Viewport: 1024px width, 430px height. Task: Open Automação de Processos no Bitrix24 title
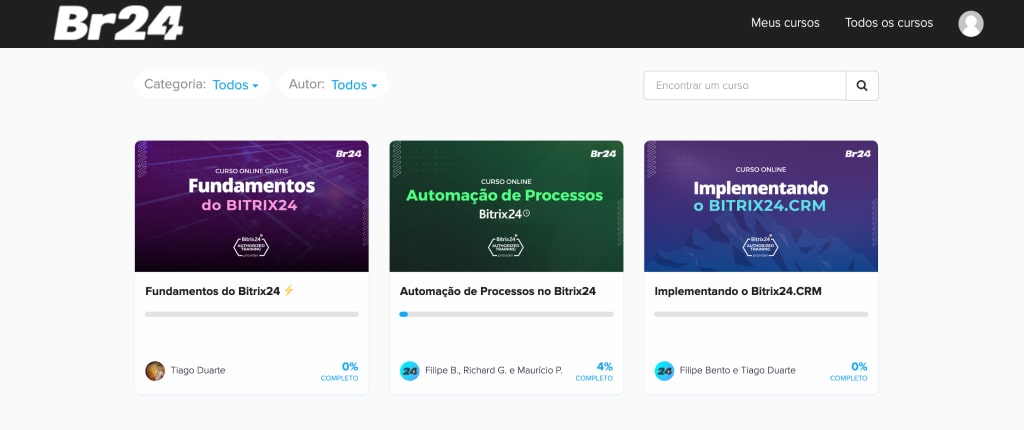click(x=497, y=291)
